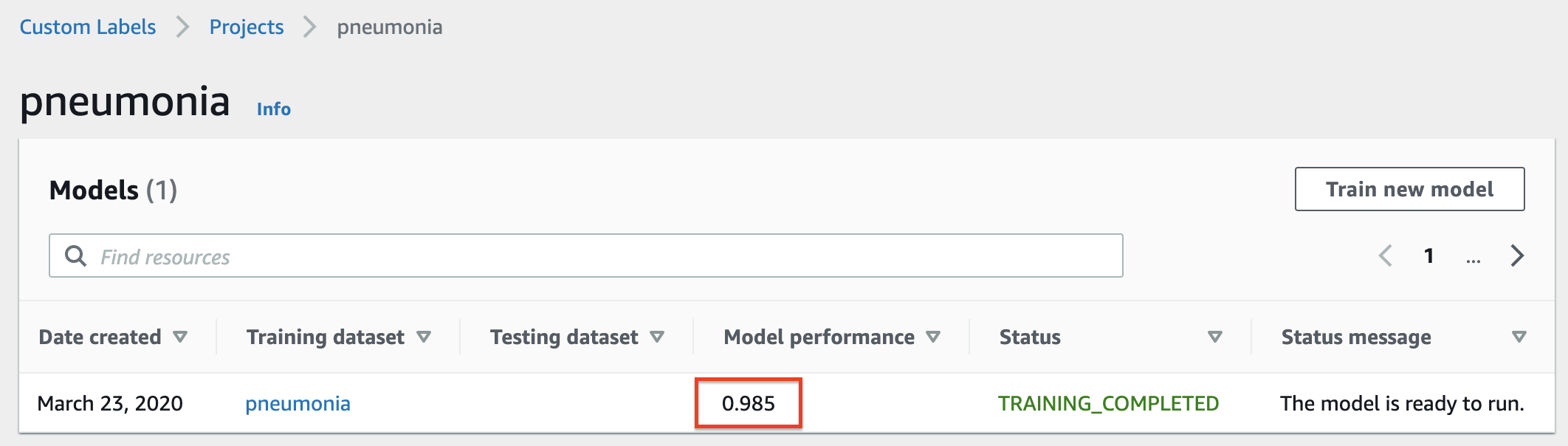The height and width of the screenshot is (446, 1568).
Task: Select page 1 in pagination
Action: coord(1429,255)
